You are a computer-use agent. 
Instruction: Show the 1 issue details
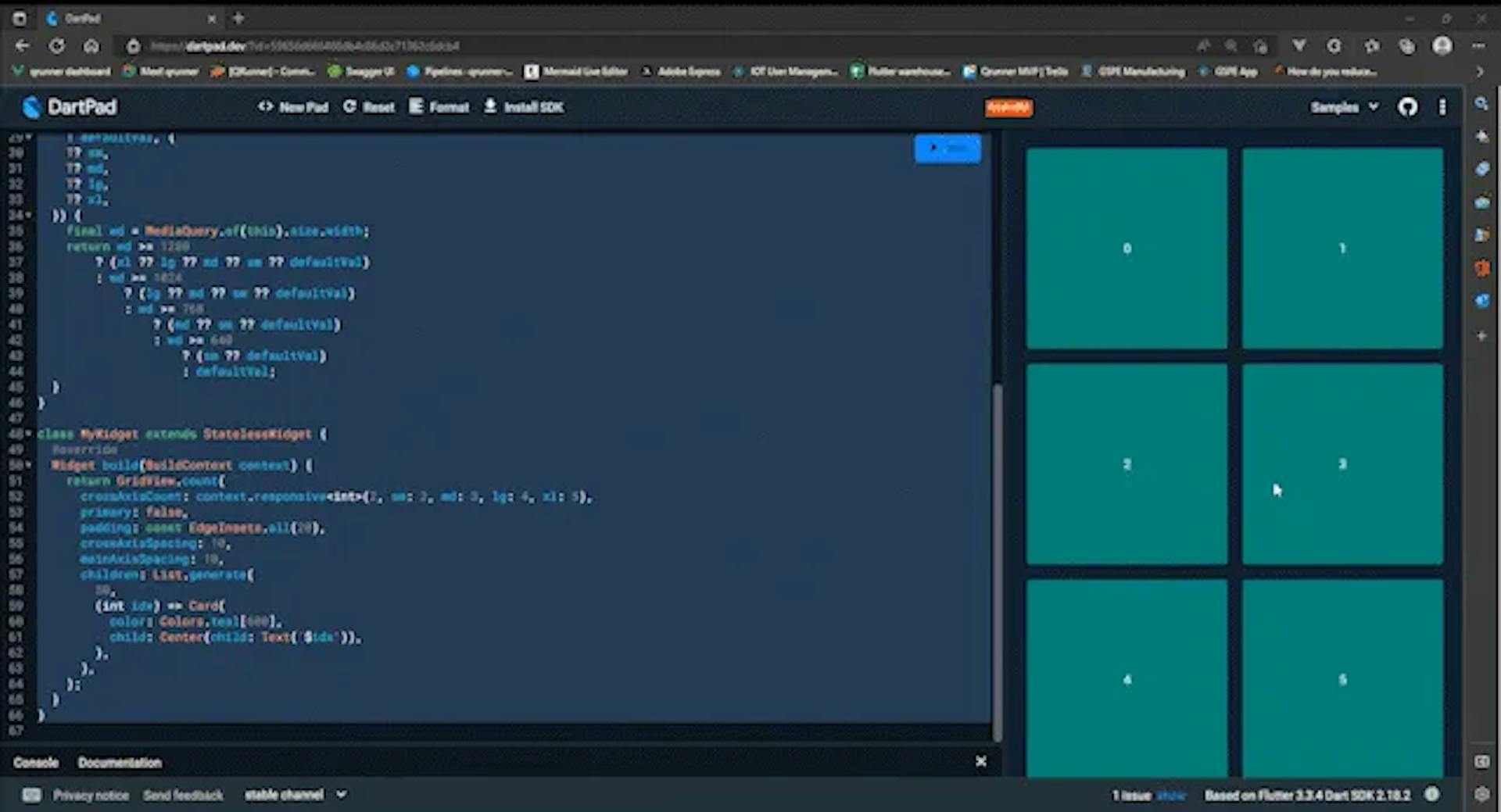(1170, 796)
